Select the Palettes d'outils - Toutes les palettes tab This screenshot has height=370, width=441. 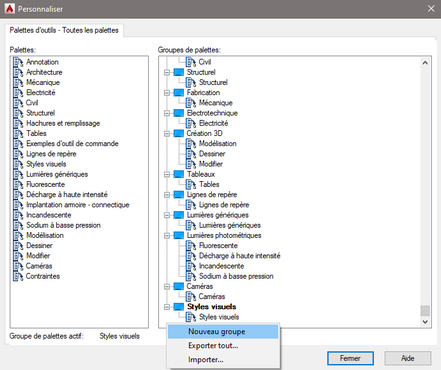point(64,30)
